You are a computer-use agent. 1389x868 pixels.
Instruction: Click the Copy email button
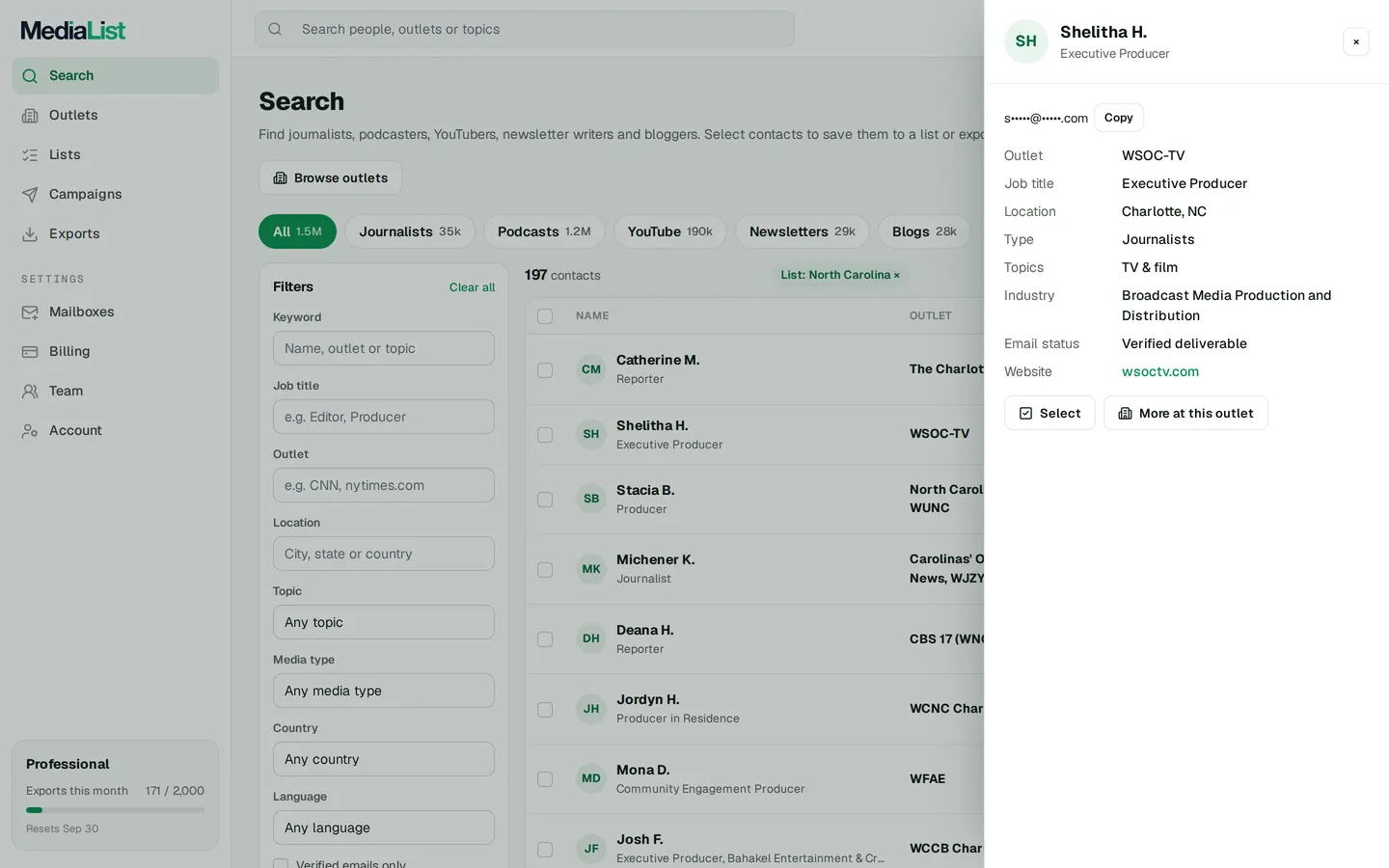pos(1118,118)
